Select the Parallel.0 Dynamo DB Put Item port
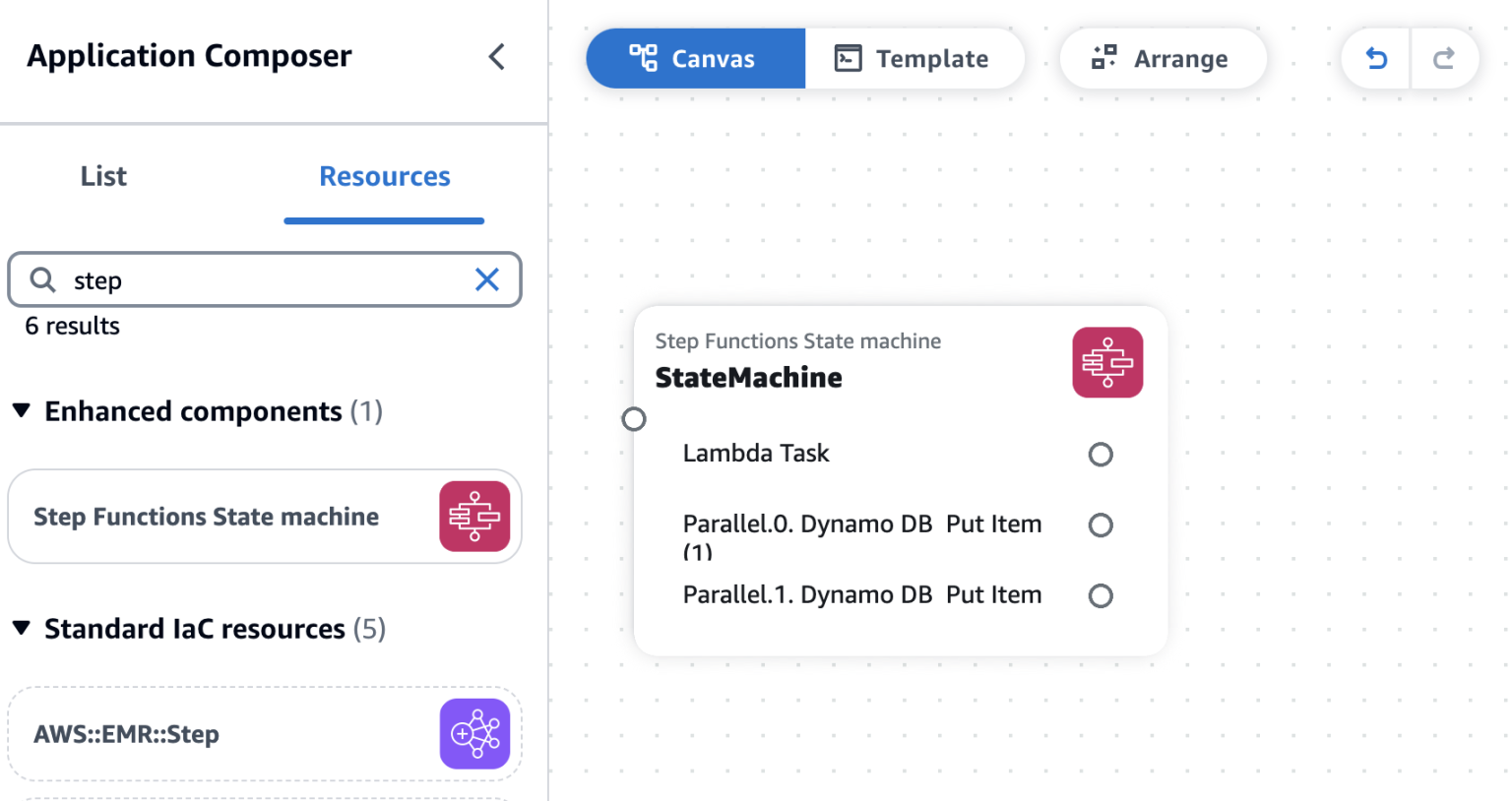This screenshot has width=1512, height=801. coord(1101,524)
